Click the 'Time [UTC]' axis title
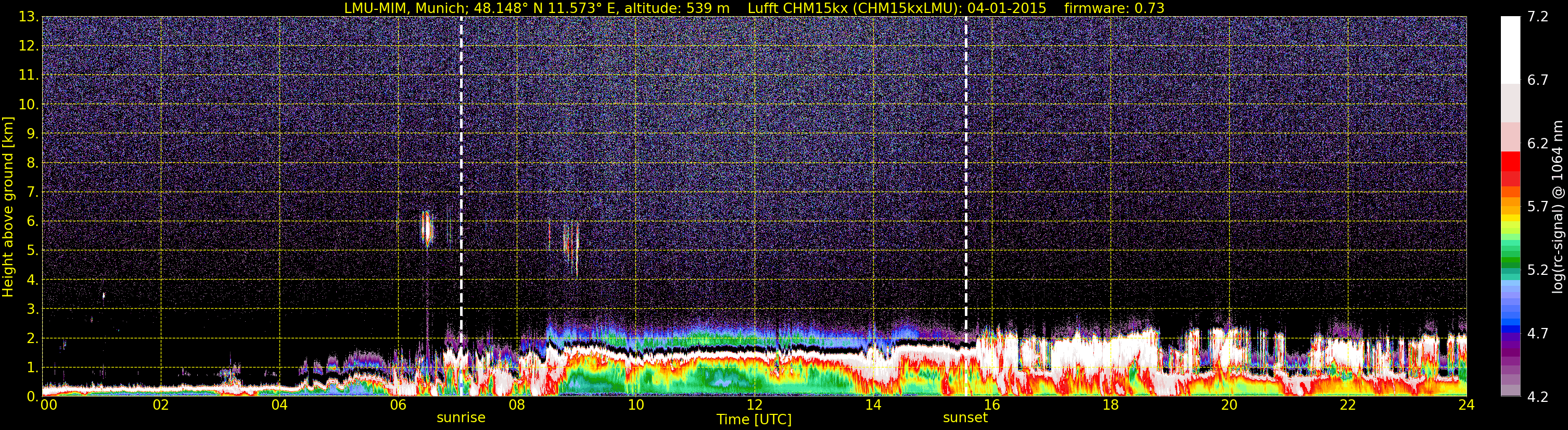The height and width of the screenshot is (430, 1568). click(754, 420)
